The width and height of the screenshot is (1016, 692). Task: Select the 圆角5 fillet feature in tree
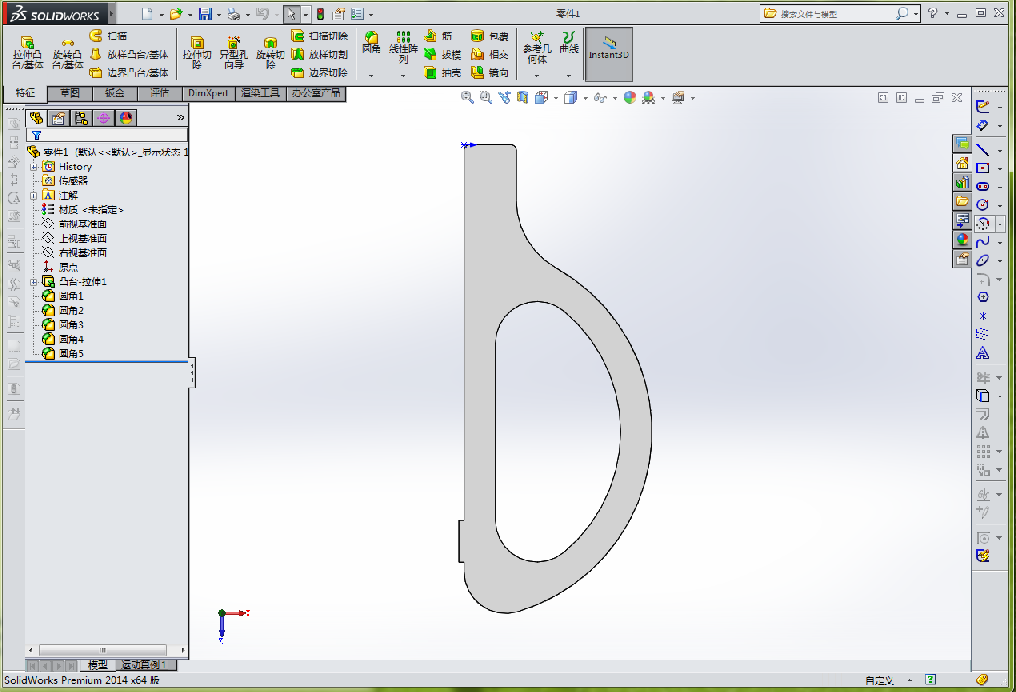pyautogui.click(x=63, y=354)
